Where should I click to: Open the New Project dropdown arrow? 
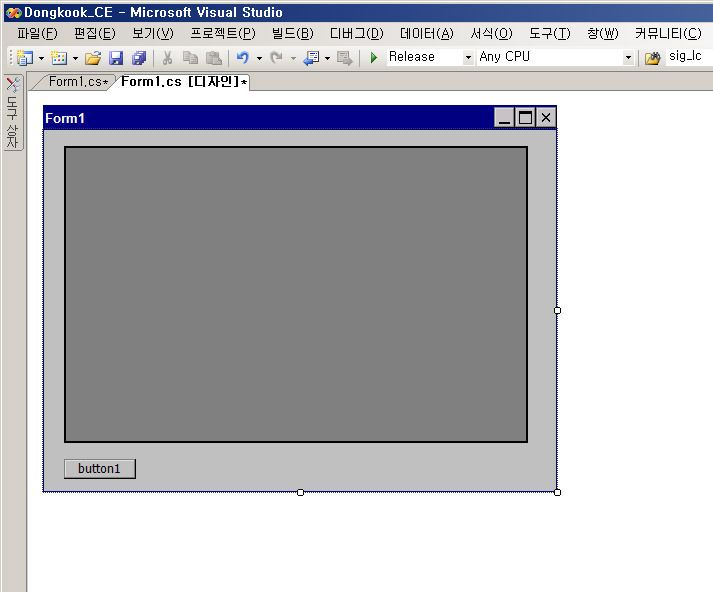click(x=41, y=58)
